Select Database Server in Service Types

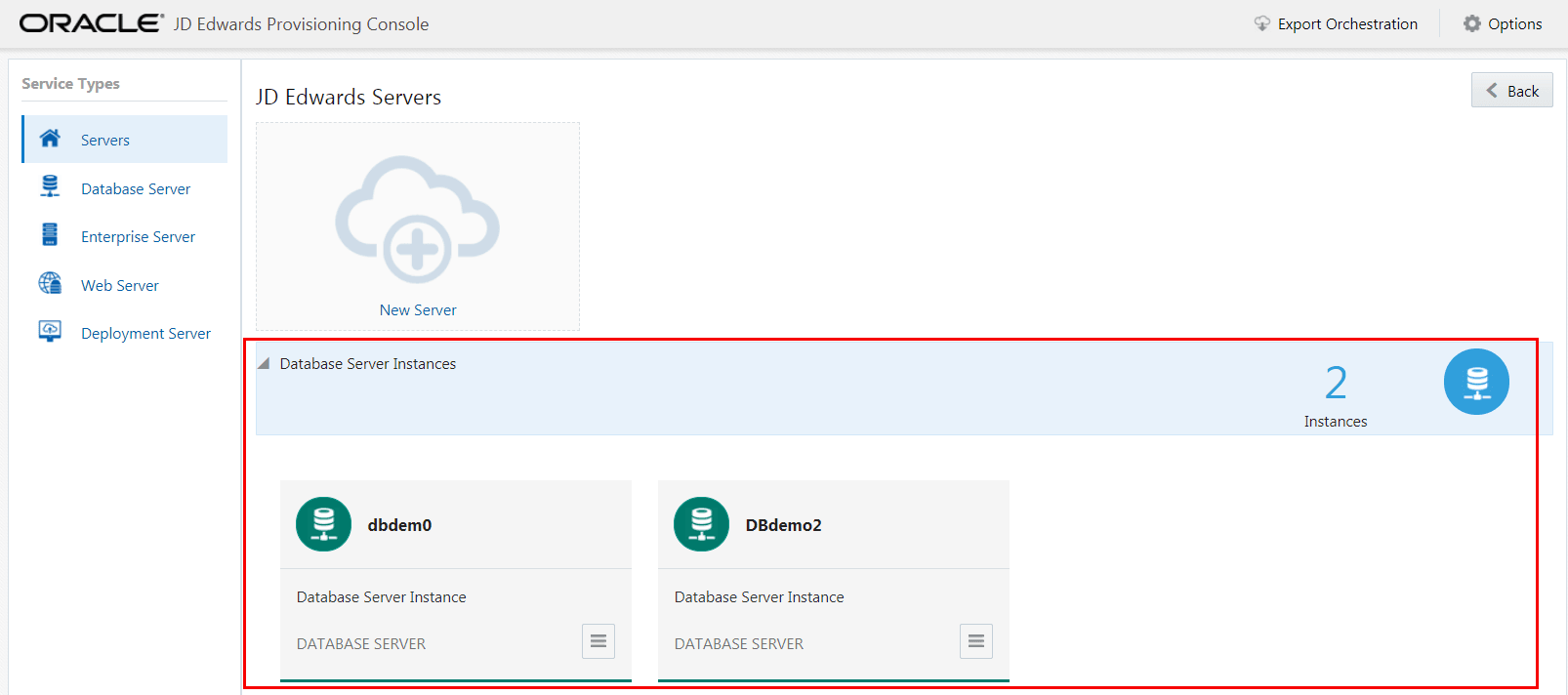pos(125,188)
